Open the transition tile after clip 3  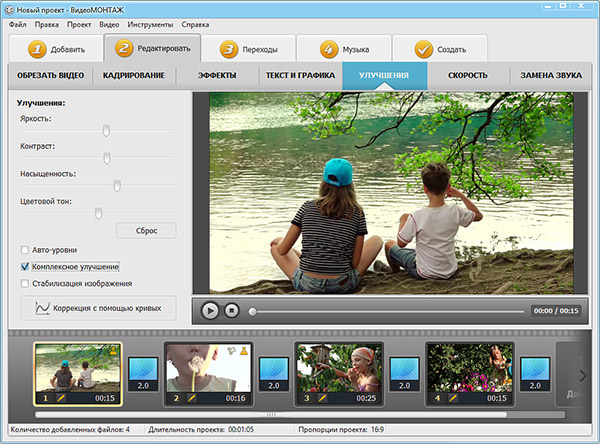404,374
